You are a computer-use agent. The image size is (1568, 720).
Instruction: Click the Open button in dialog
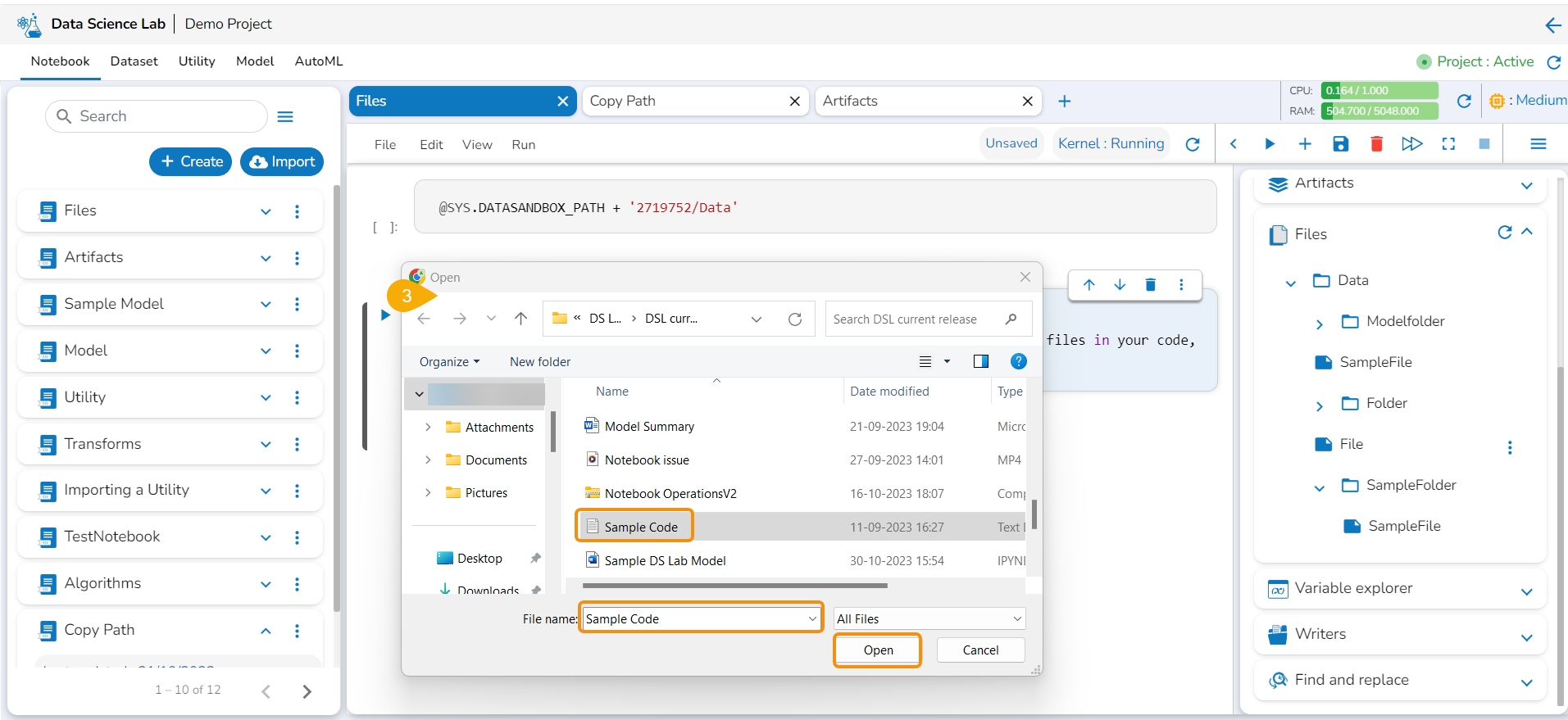coord(878,650)
